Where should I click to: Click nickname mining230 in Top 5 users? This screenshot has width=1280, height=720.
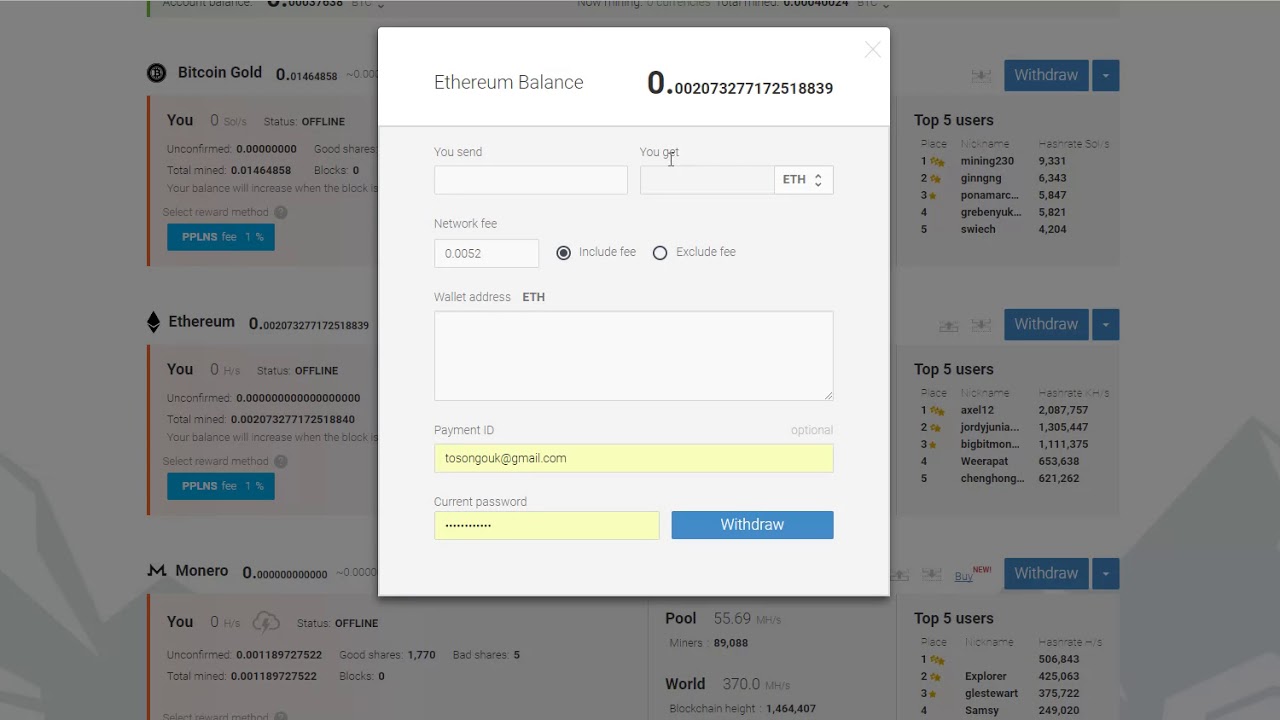click(987, 161)
